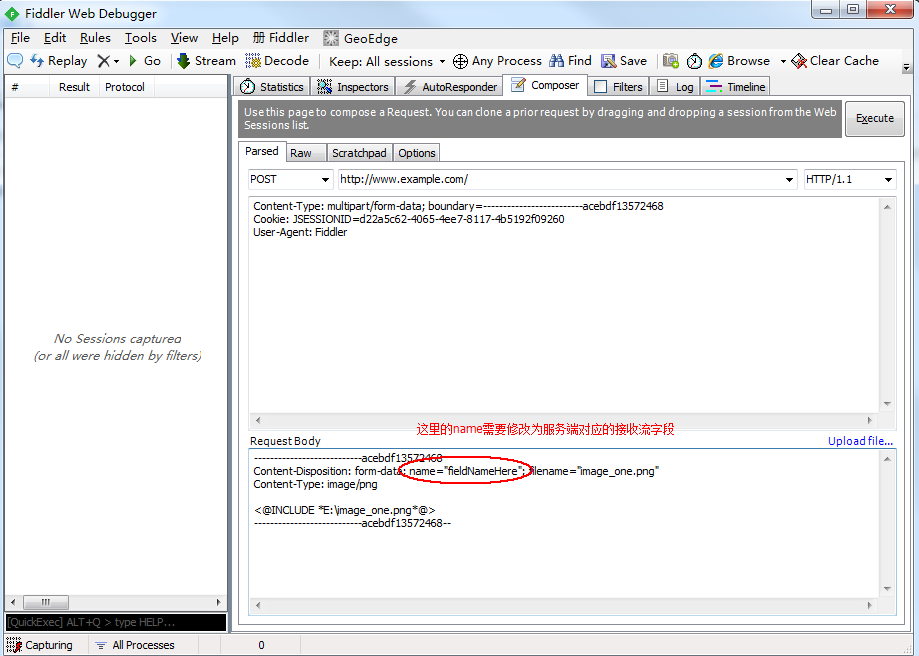Click the Any Process target icon
Screen dimensions: 919x656
(461, 61)
